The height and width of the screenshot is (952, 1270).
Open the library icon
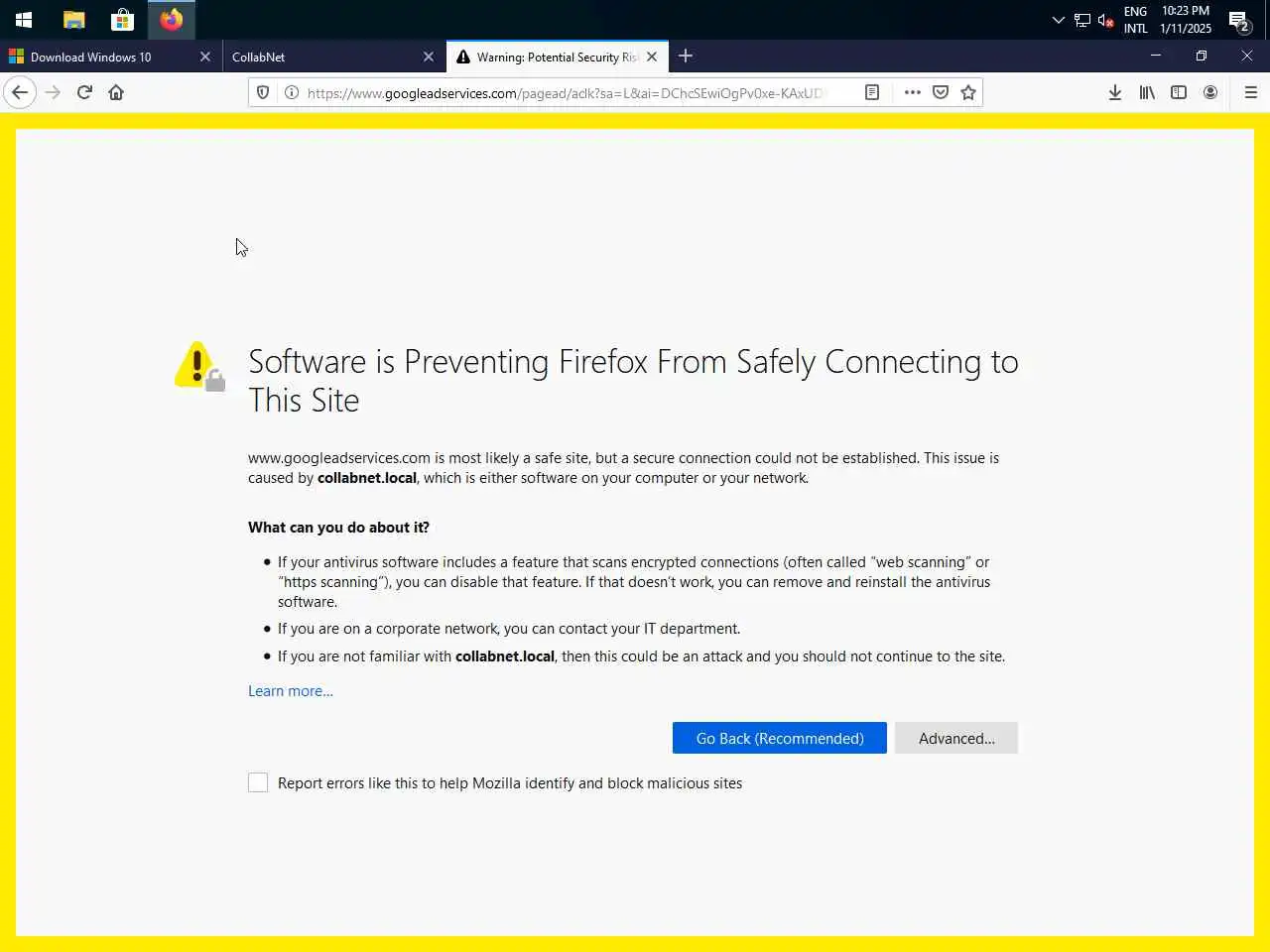pos(1147,92)
